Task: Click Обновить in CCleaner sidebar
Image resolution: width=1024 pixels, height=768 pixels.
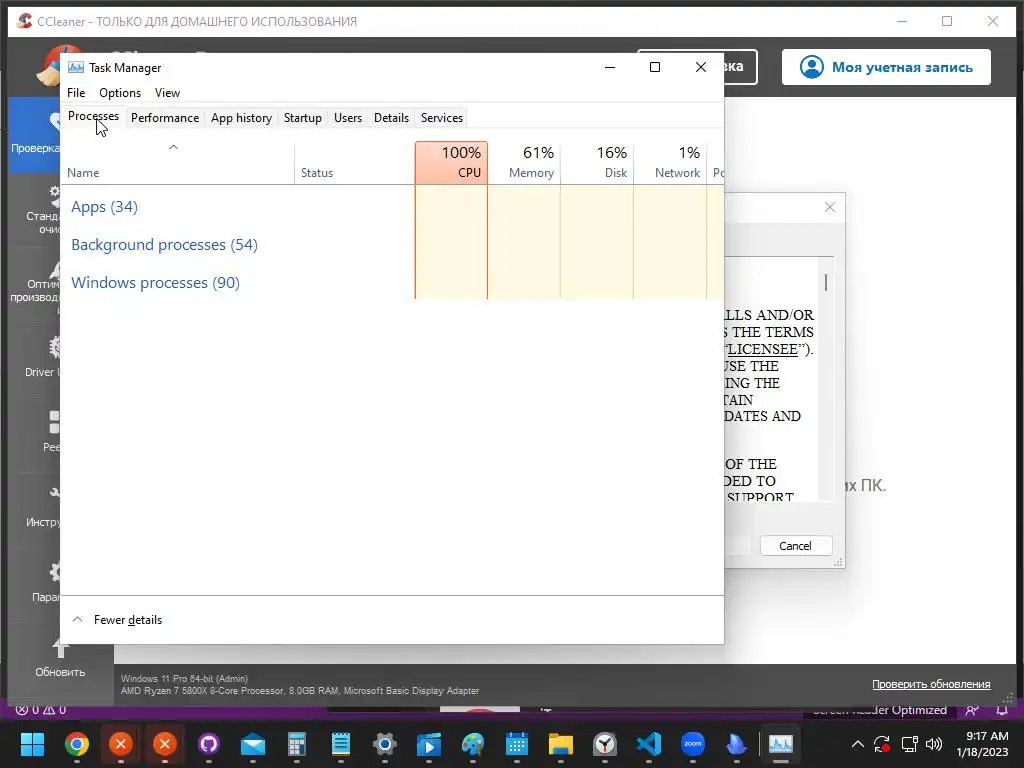Action: click(60, 657)
